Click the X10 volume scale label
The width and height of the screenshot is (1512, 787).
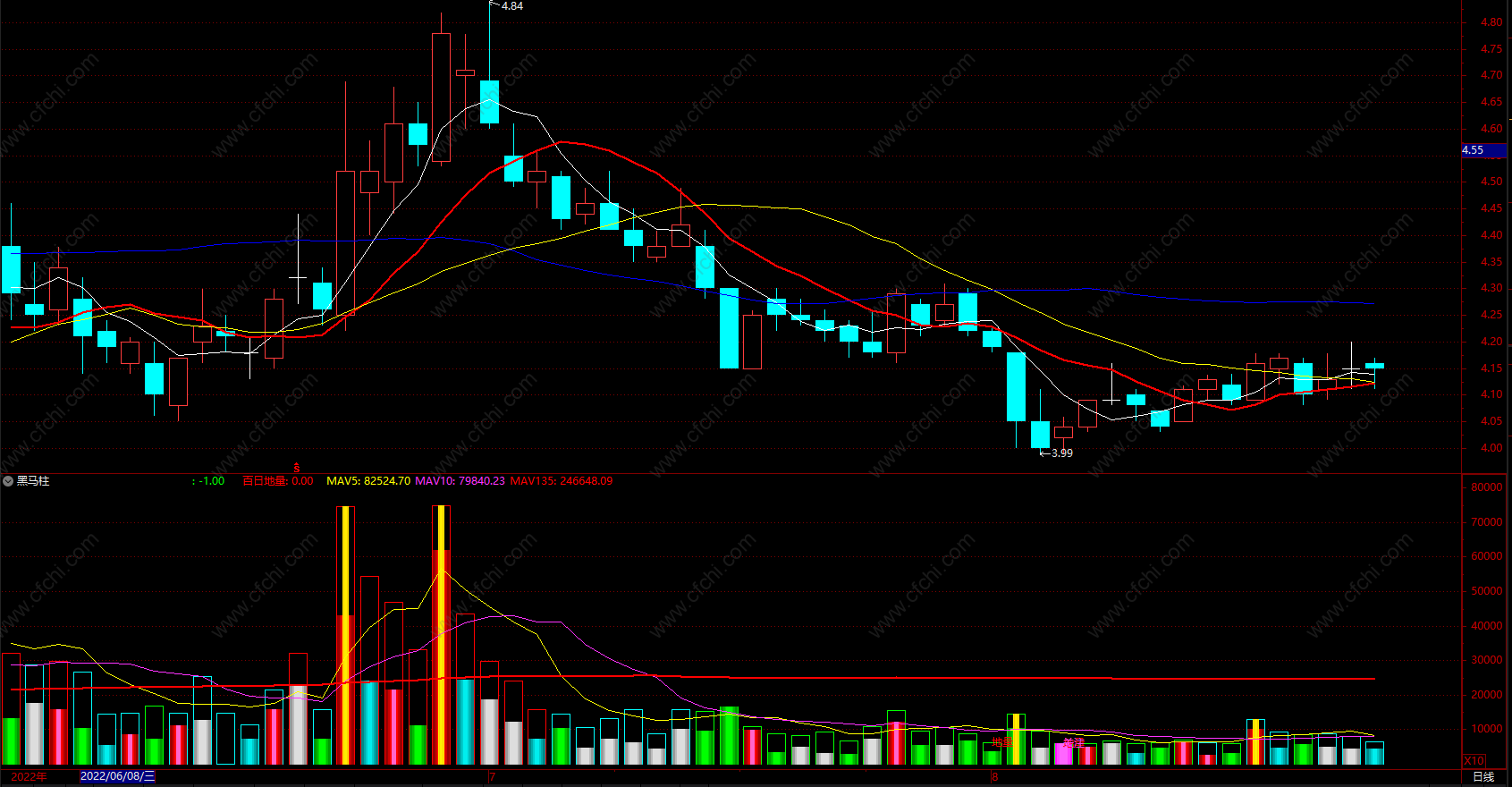[1474, 760]
